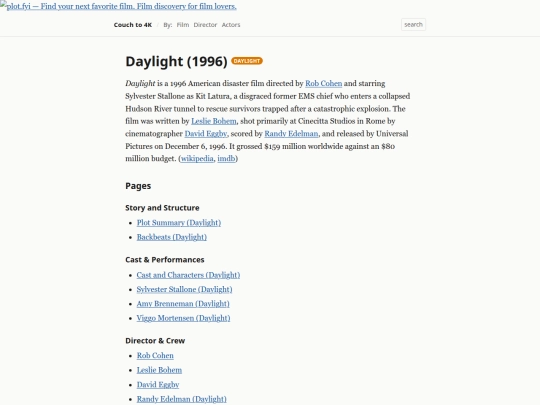Open Rob Cohen link in intro paragraph

click(x=323, y=83)
